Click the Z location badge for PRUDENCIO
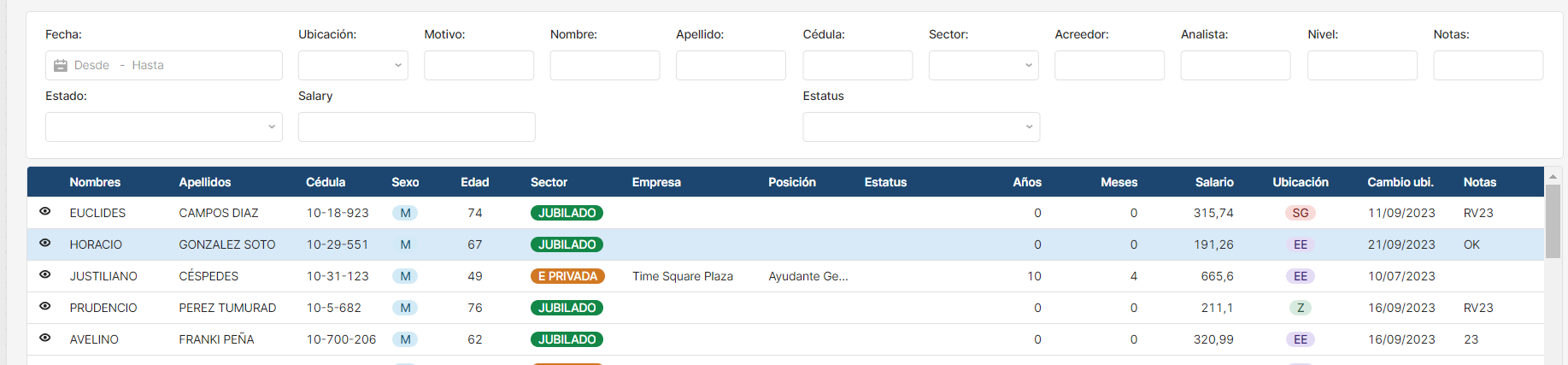Image resolution: width=1568 pixels, height=365 pixels. click(1300, 308)
